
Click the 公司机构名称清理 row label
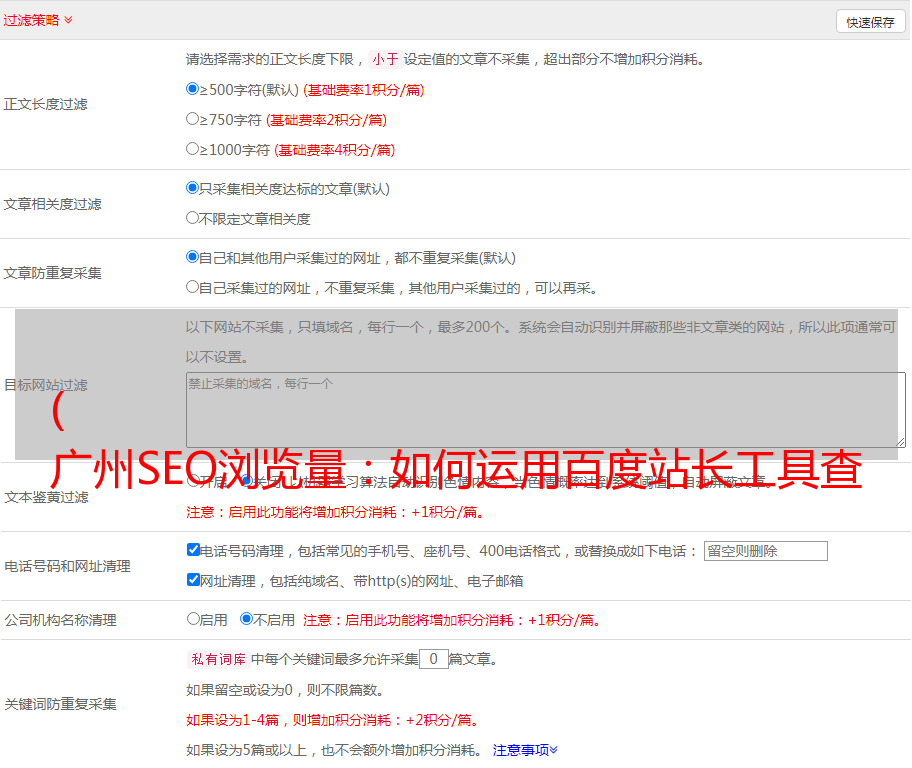pyautogui.click(x=60, y=620)
